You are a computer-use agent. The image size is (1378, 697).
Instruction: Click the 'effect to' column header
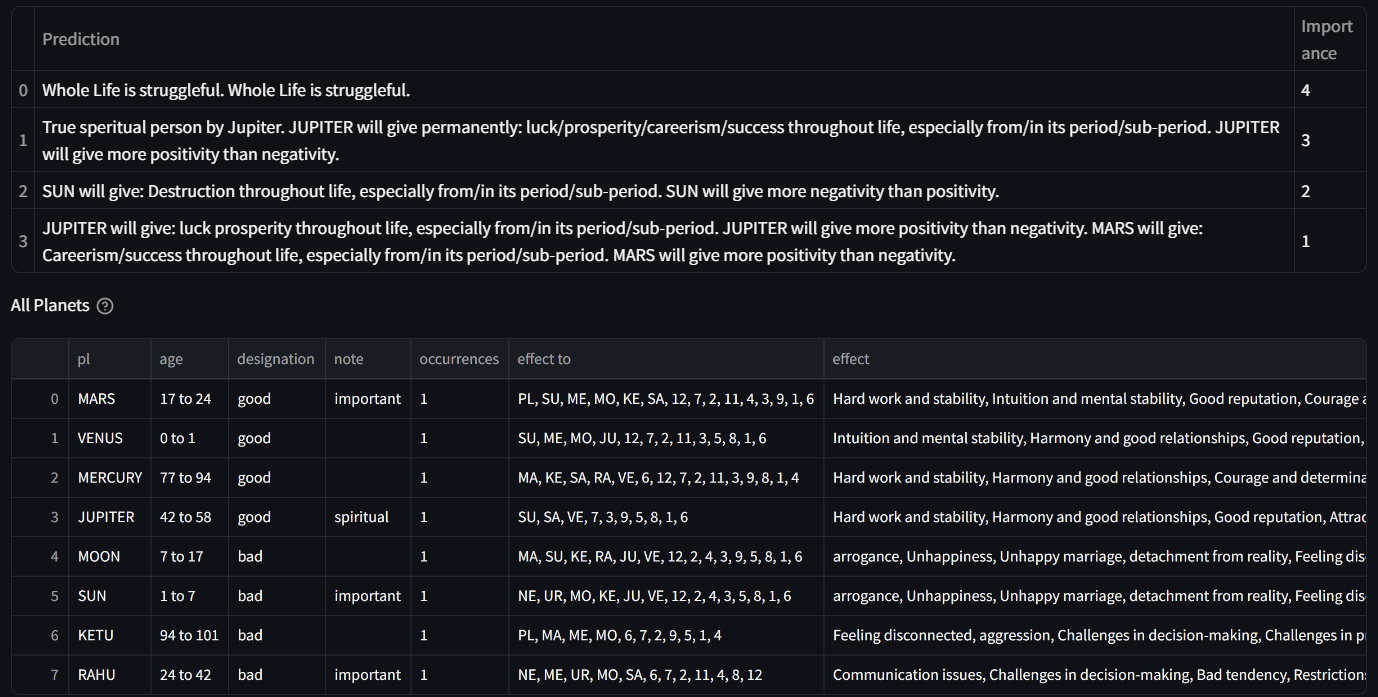(x=666, y=359)
